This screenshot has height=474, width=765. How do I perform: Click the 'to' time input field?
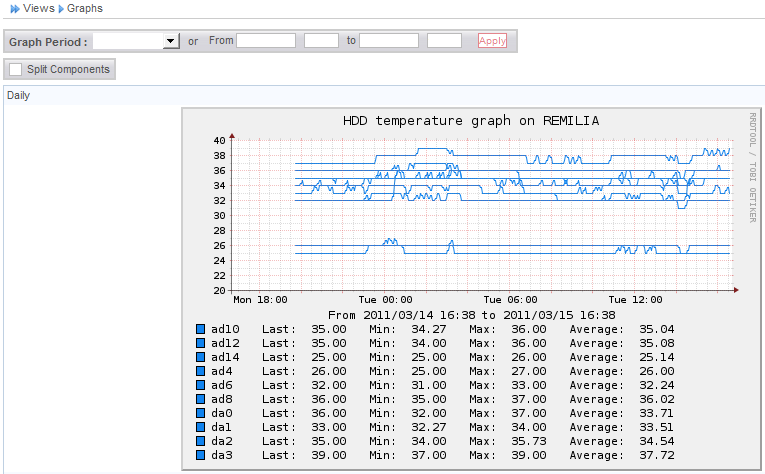tap(444, 41)
